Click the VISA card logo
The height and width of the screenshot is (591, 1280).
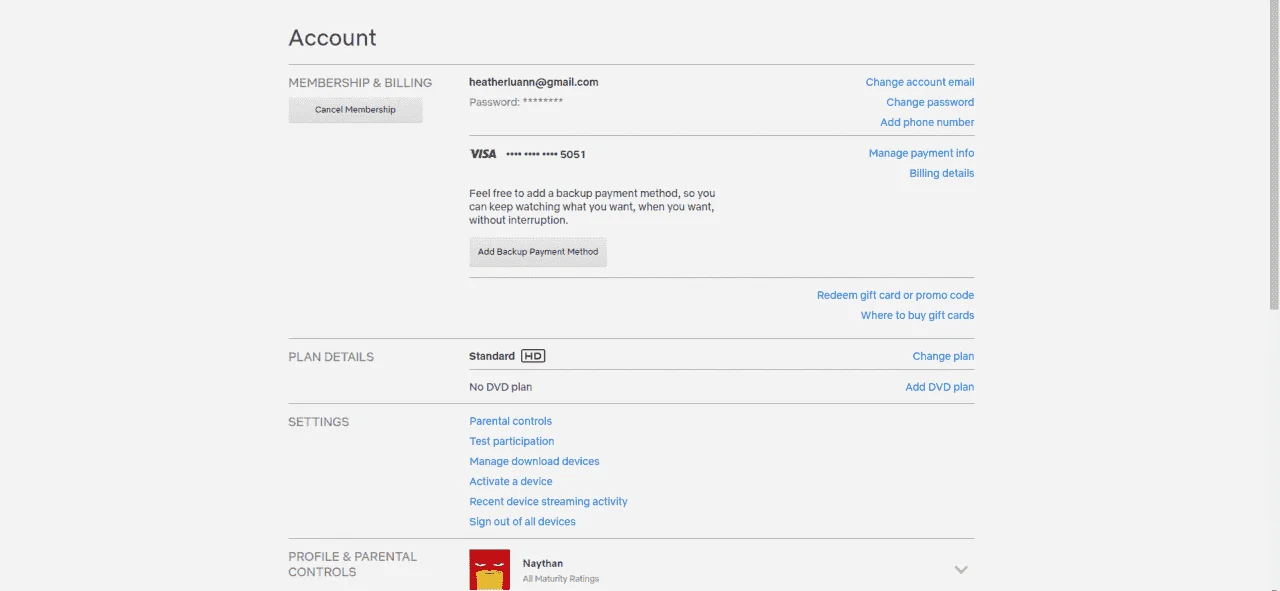pos(483,154)
